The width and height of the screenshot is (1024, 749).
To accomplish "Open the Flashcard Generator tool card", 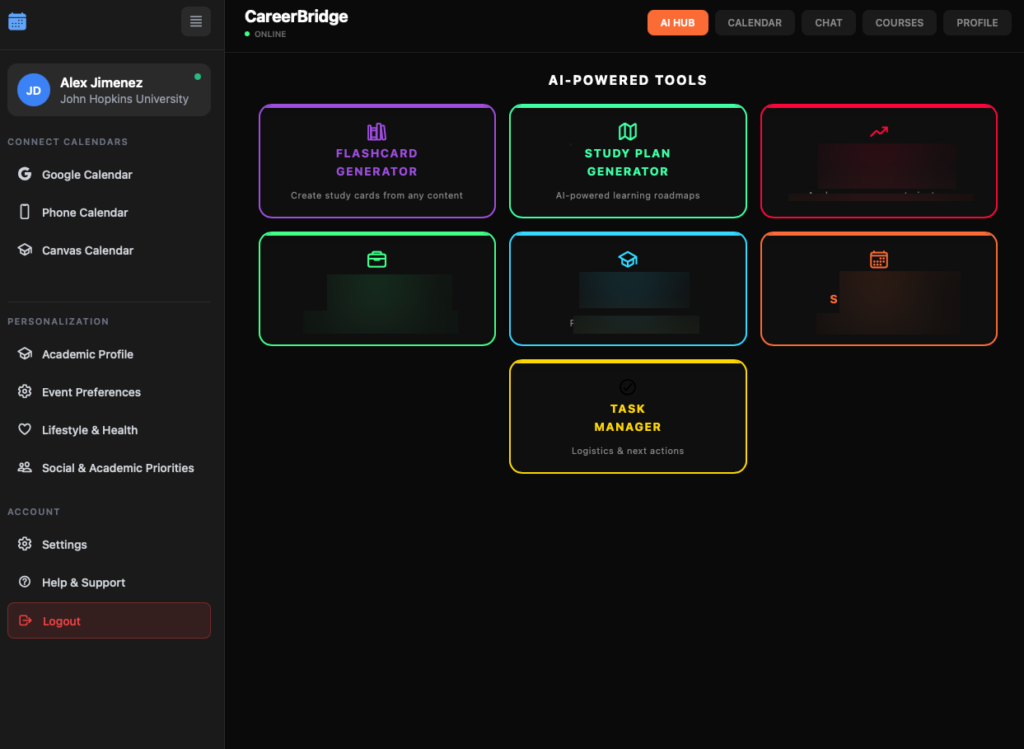I will click(377, 161).
